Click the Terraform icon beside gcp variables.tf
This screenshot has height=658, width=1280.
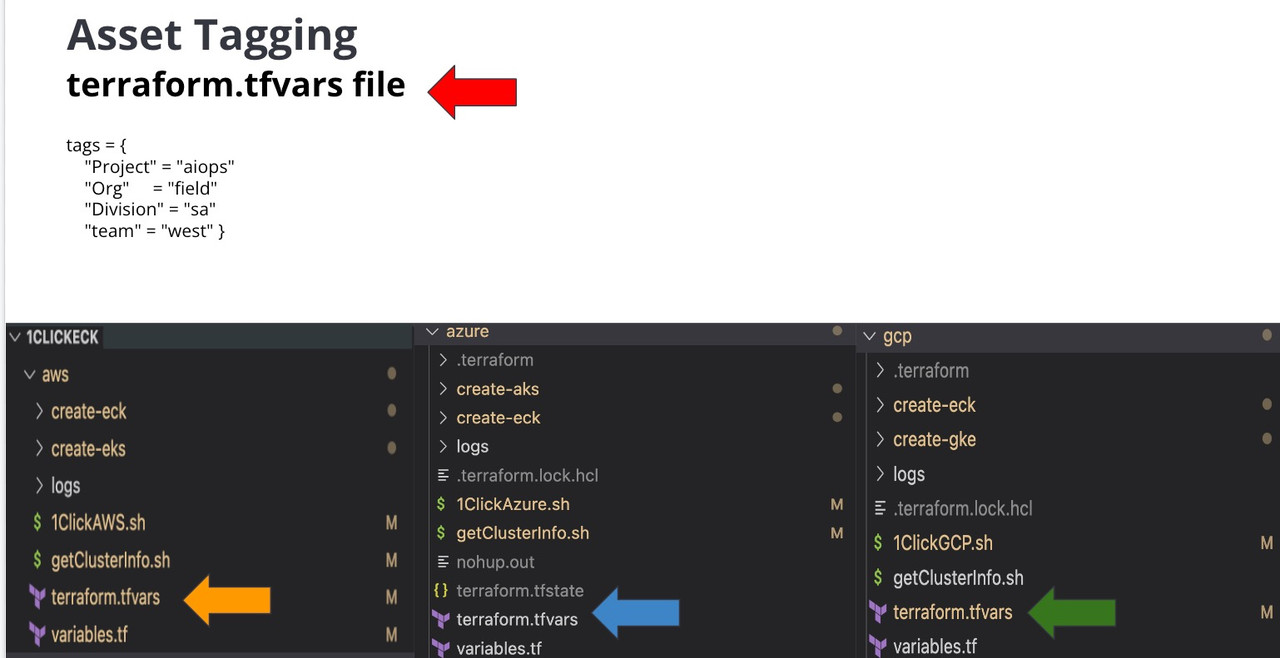pos(878,646)
